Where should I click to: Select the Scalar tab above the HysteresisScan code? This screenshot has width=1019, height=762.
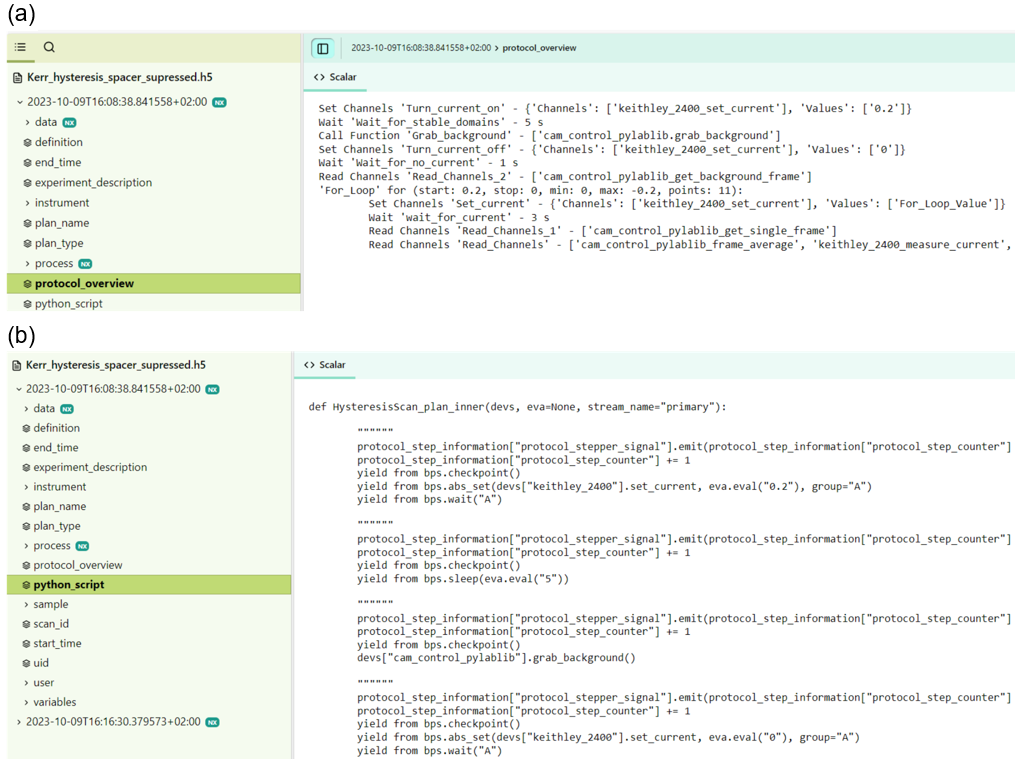coord(325,365)
